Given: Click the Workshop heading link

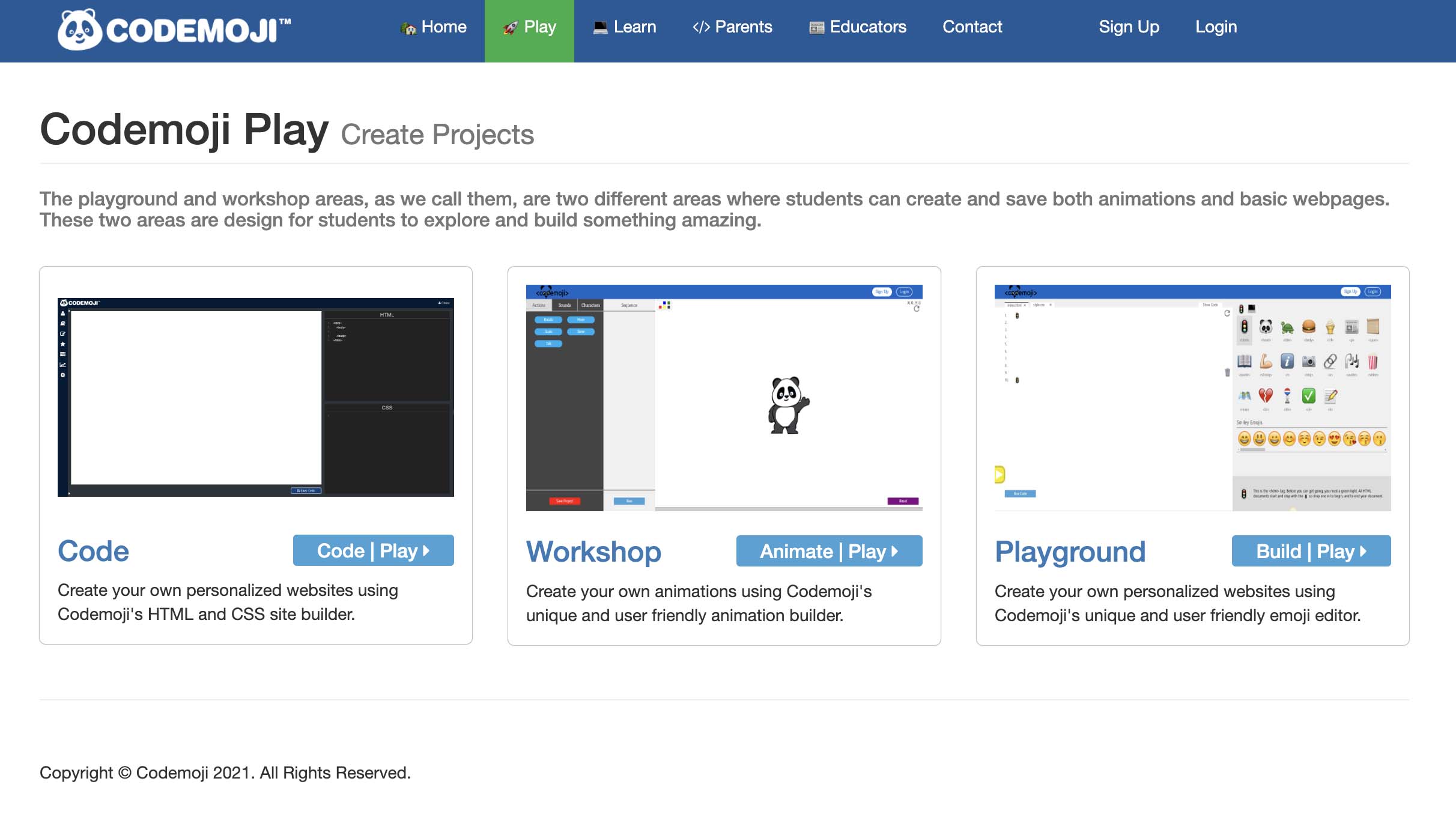Looking at the screenshot, I should [593, 551].
